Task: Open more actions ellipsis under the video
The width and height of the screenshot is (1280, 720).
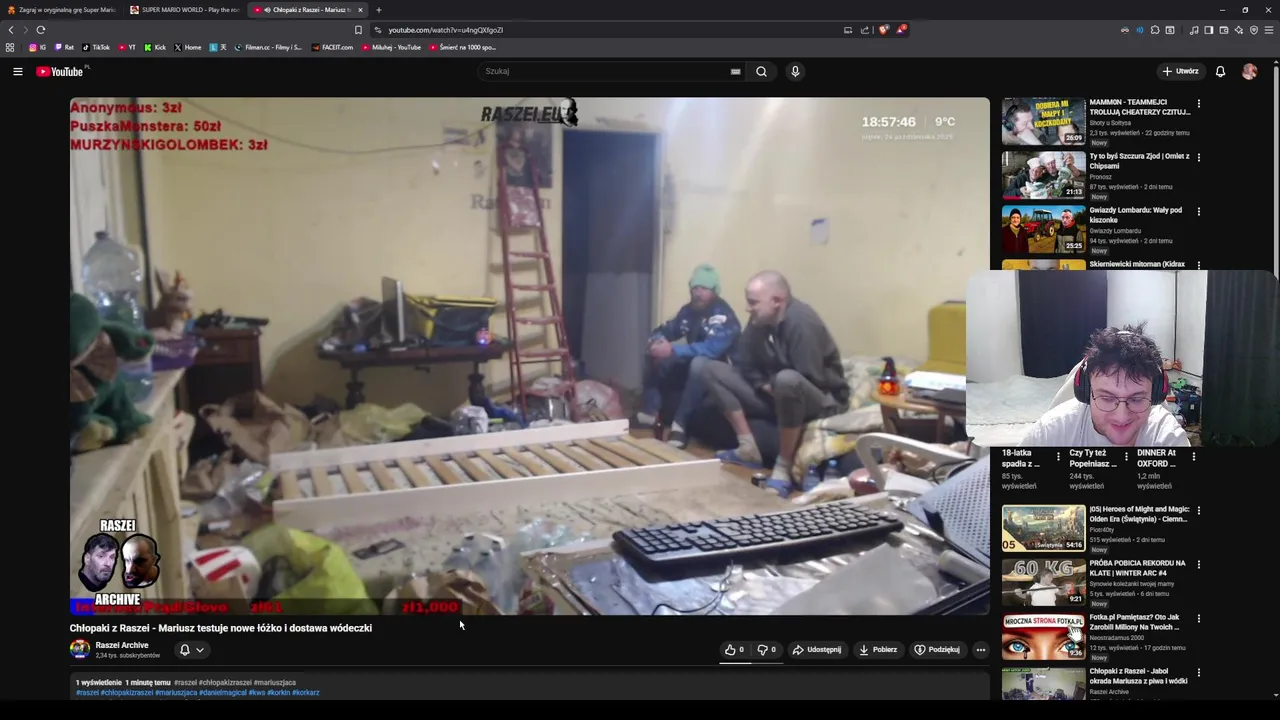Action: pyautogui.click(x=980, y=650)
